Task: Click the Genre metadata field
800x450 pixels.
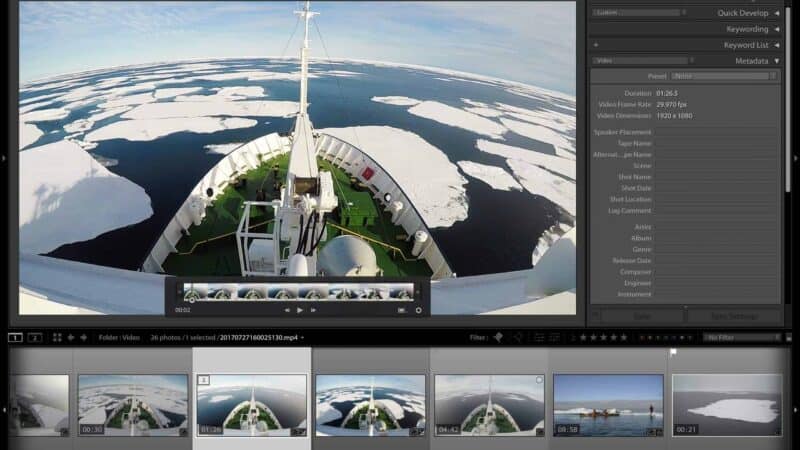Action: (x=716, y=249)
